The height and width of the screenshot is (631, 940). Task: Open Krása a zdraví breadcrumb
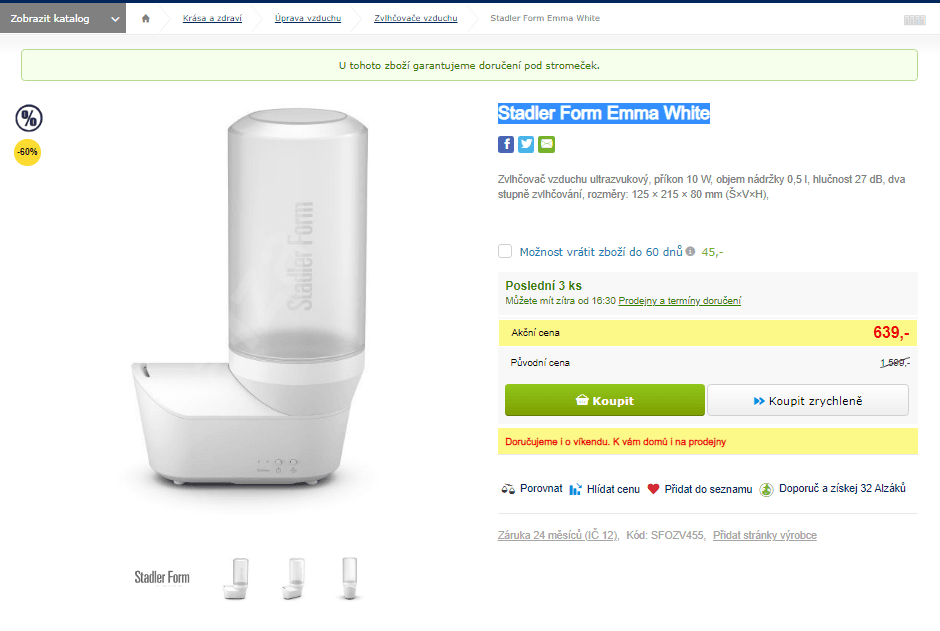[x=212, y=18]
